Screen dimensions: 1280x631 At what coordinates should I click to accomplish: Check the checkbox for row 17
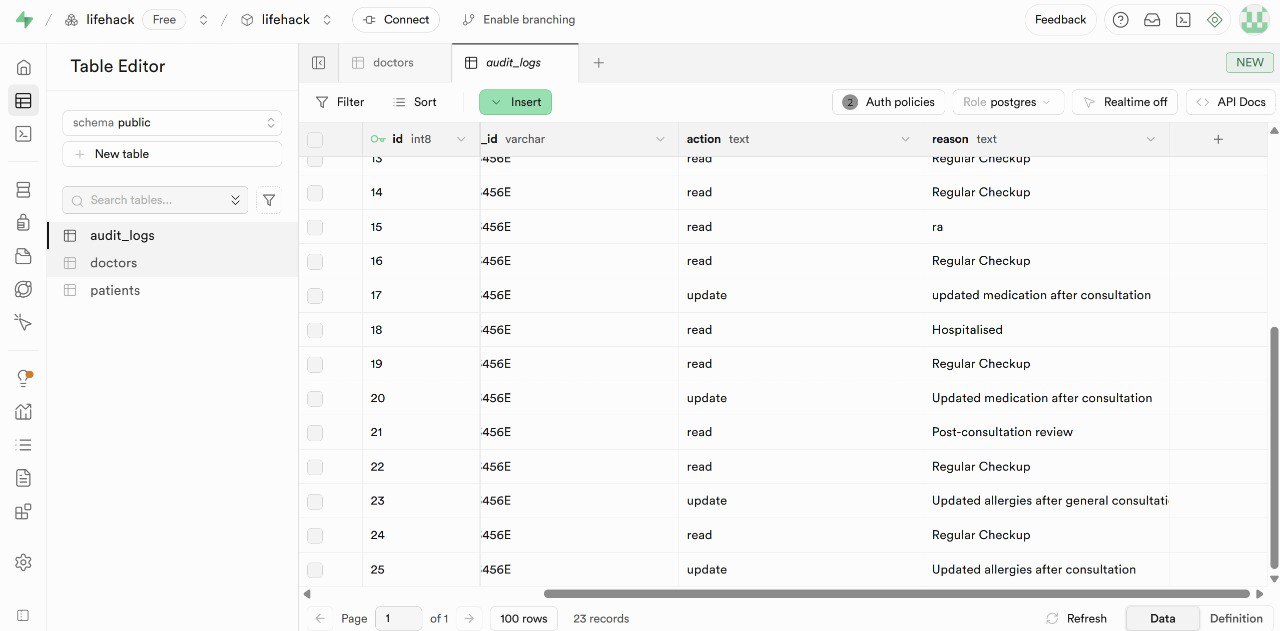point(315,295)
